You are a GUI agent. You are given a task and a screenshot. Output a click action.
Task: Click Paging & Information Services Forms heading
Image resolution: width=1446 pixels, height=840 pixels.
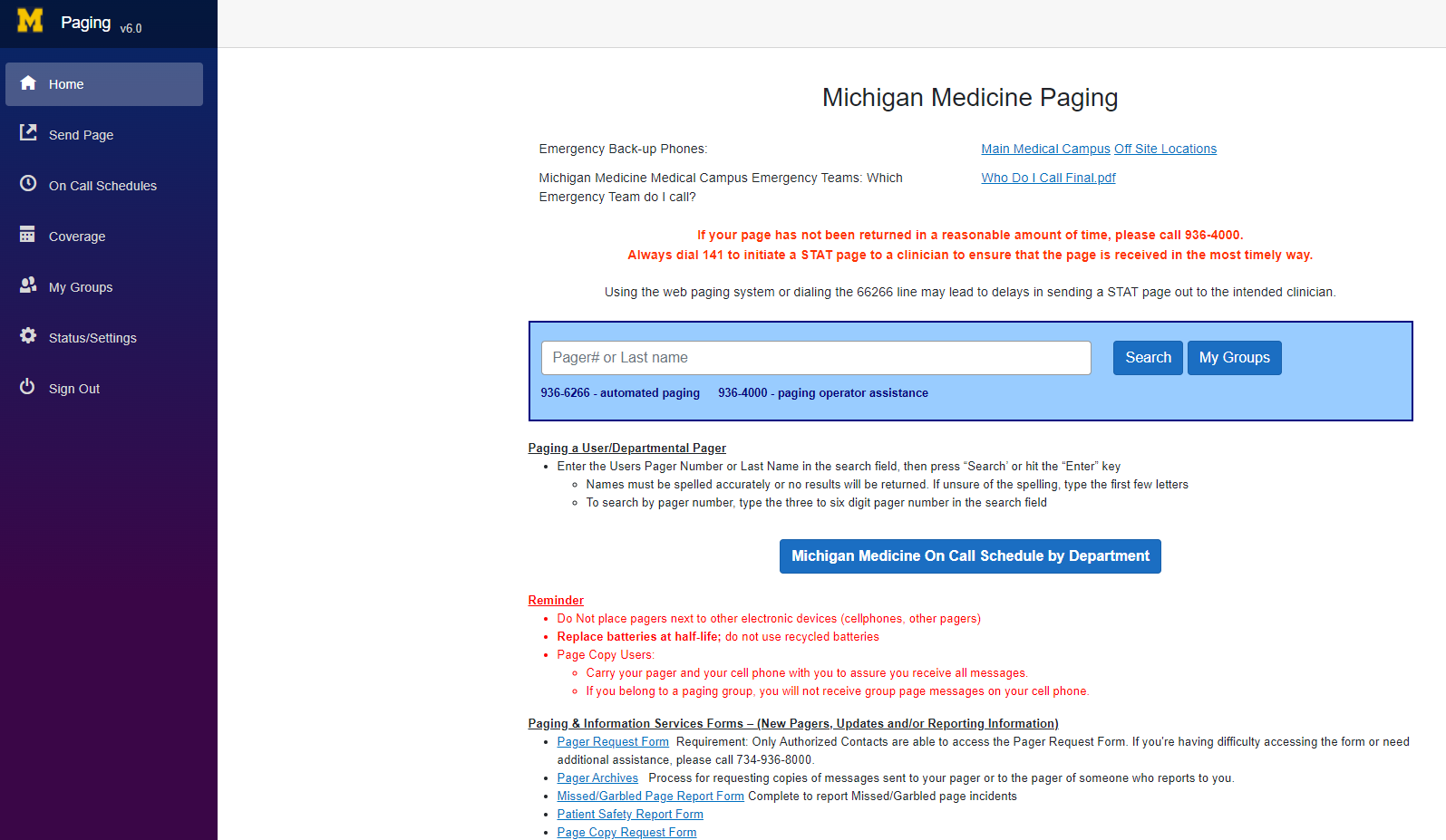click(x=793, y=724)
